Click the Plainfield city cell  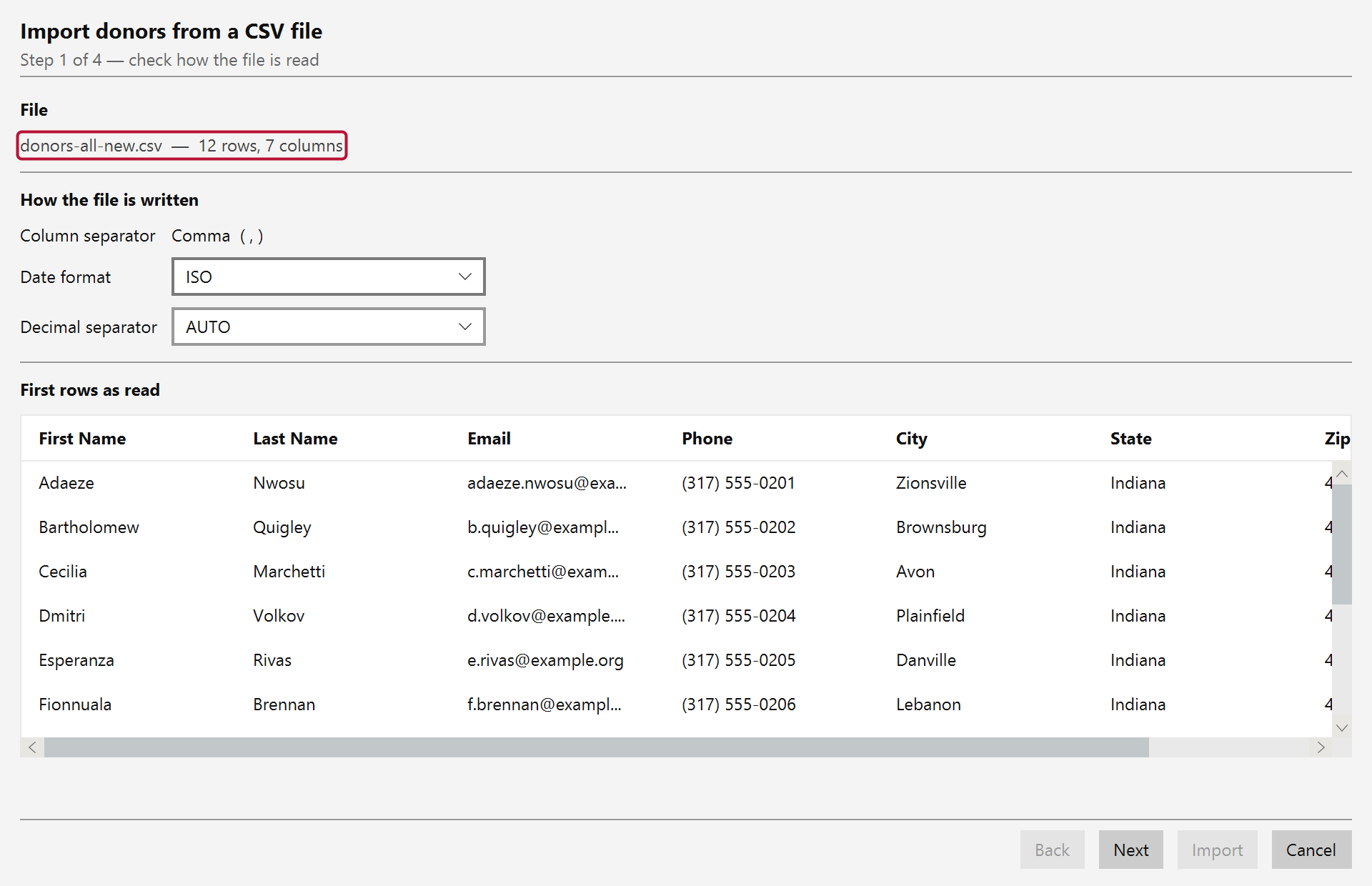pos(930,616)
